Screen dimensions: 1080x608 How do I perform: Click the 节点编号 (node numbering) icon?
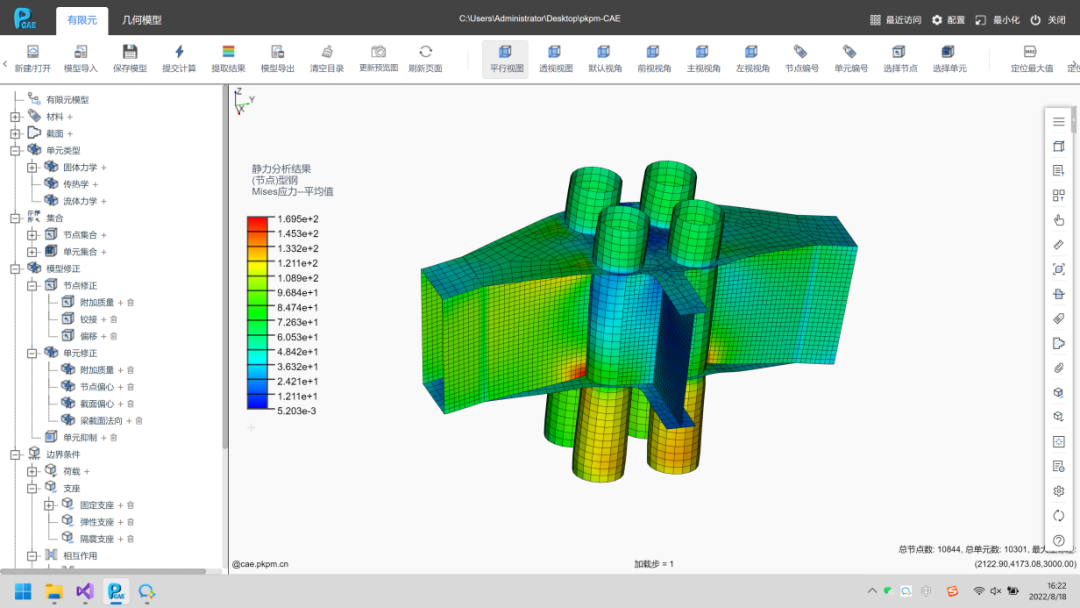pyautogui.click(x=801, y=52)
